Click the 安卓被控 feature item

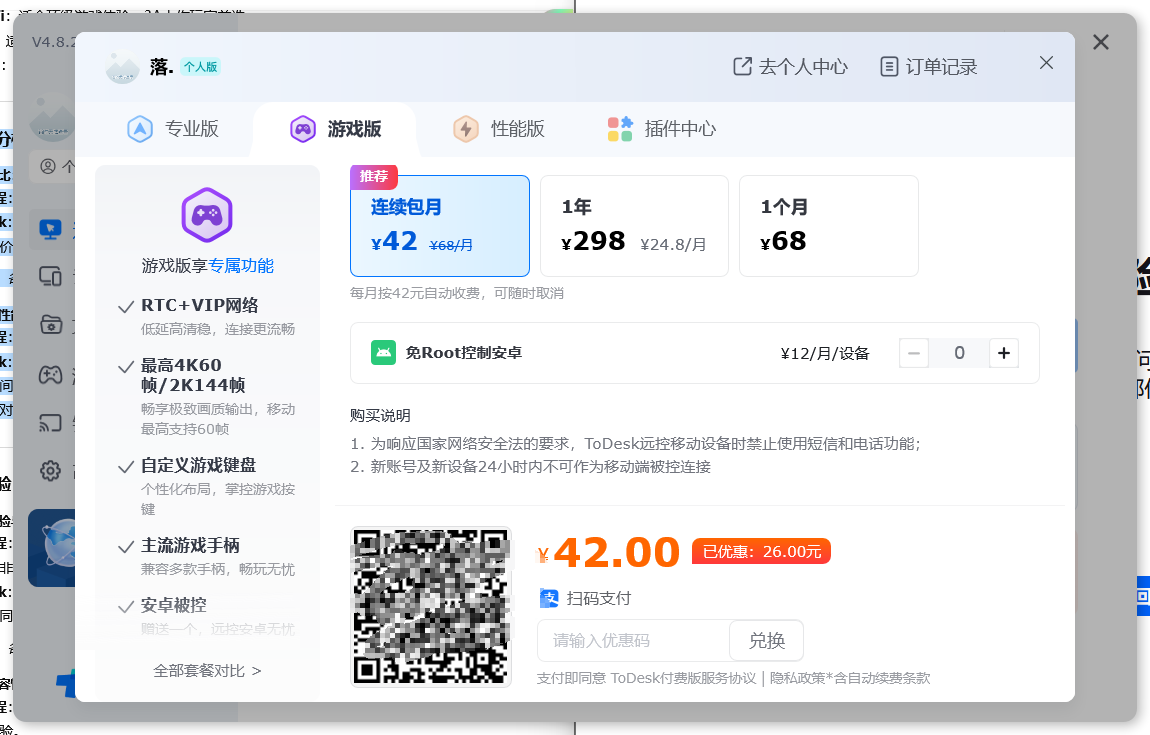click(x=207, y=616)
